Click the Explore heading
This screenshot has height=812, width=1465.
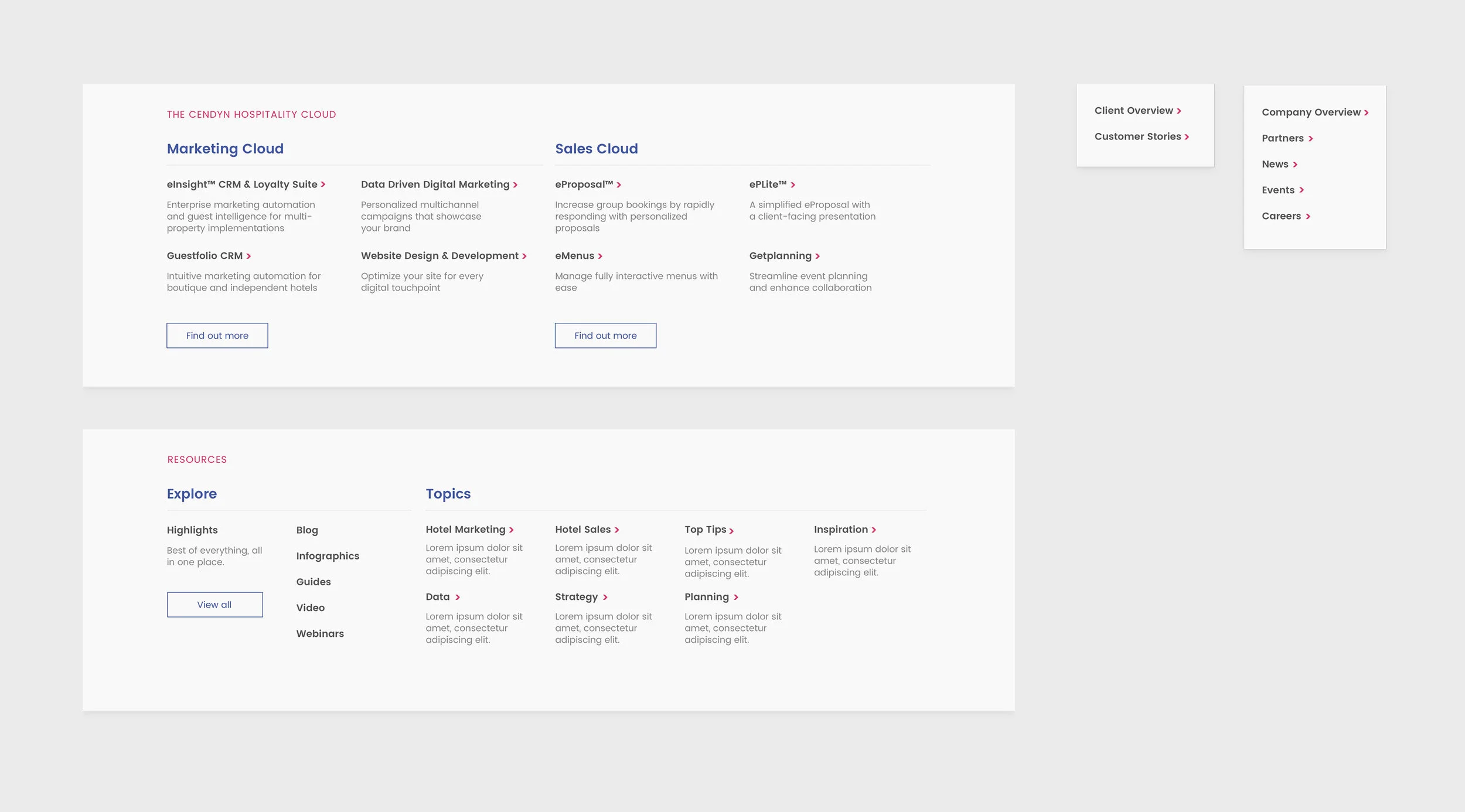(192, 494)
